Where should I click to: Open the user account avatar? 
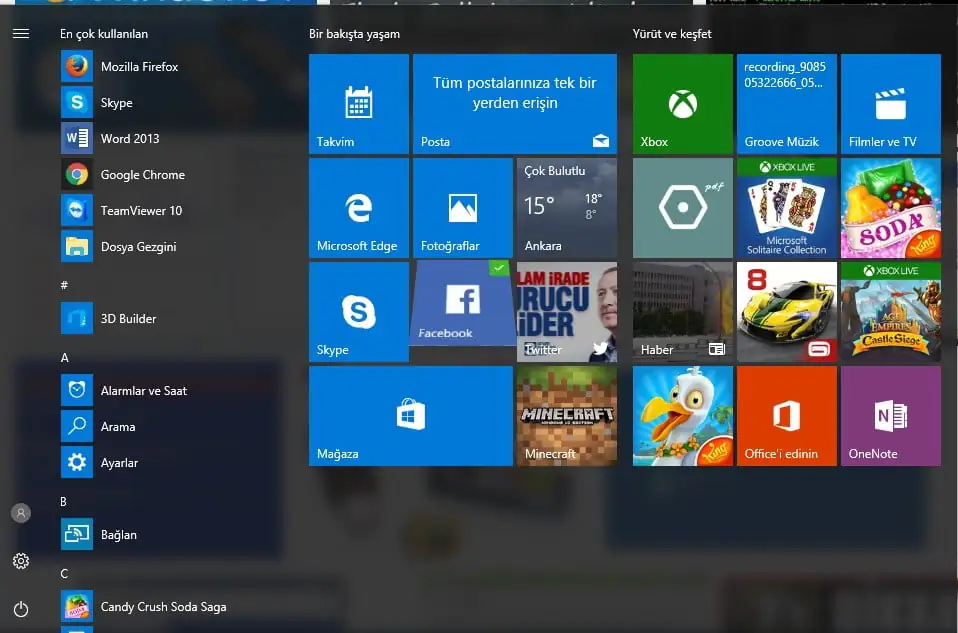point(21,513)
